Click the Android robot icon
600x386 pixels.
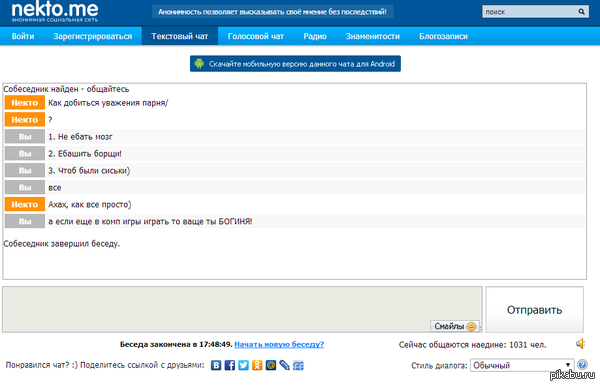point(199,64)
